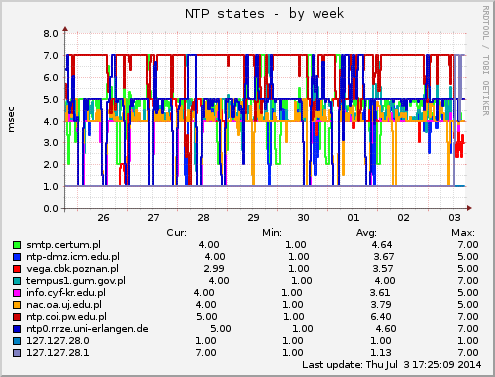The width and height of the screenshot is (495, 377).
Task: Click the date label 29 on x-axis
Action: tap(253, 218)
